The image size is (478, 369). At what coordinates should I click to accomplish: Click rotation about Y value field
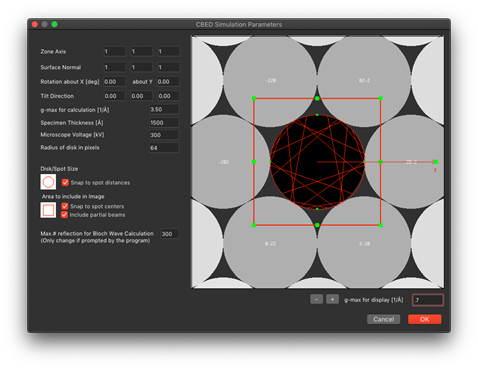point(168,82)
